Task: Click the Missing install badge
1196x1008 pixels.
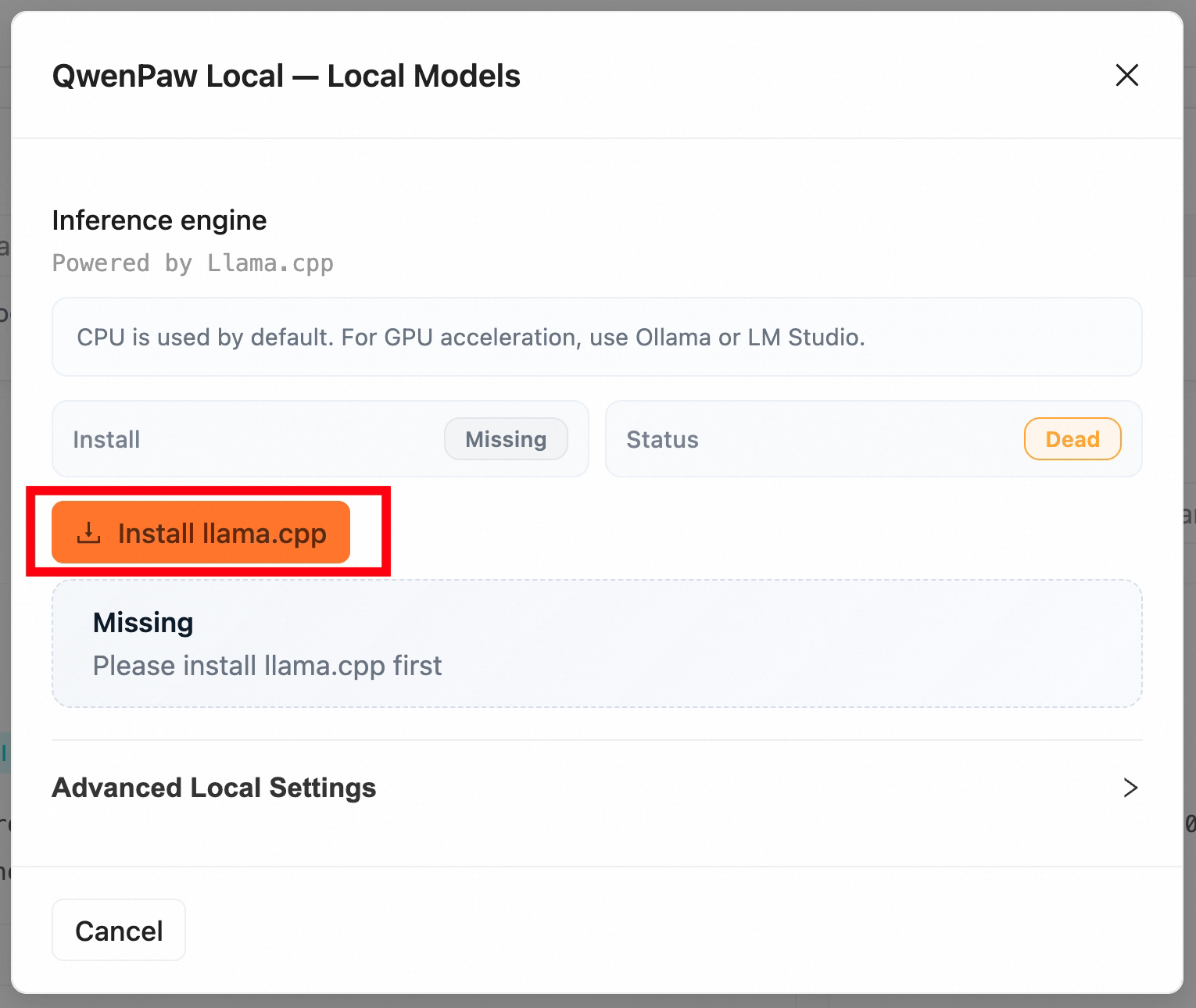Action: (x=506, y=439)
